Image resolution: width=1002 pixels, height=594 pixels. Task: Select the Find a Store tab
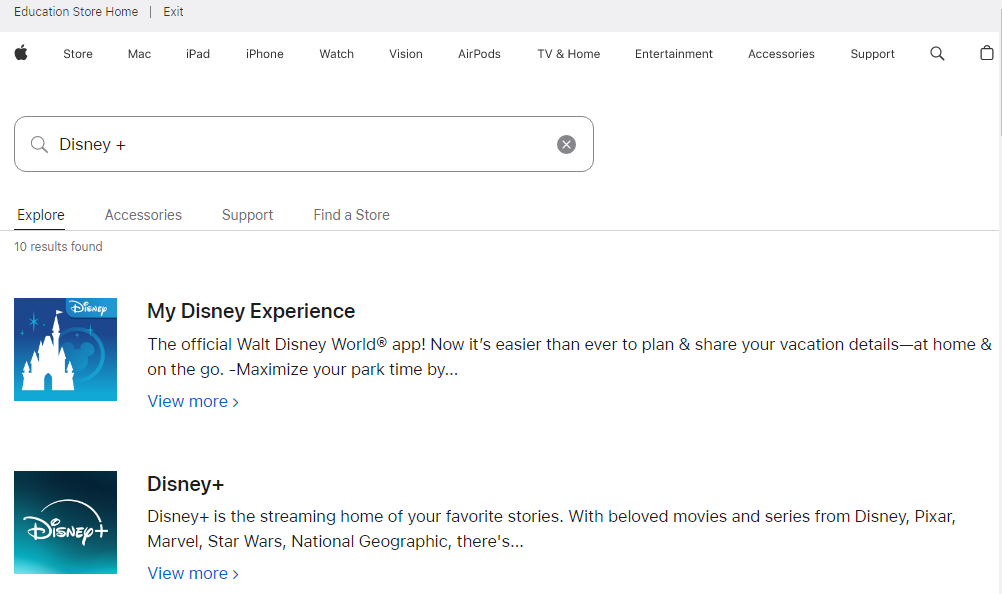tap(351, 215)
